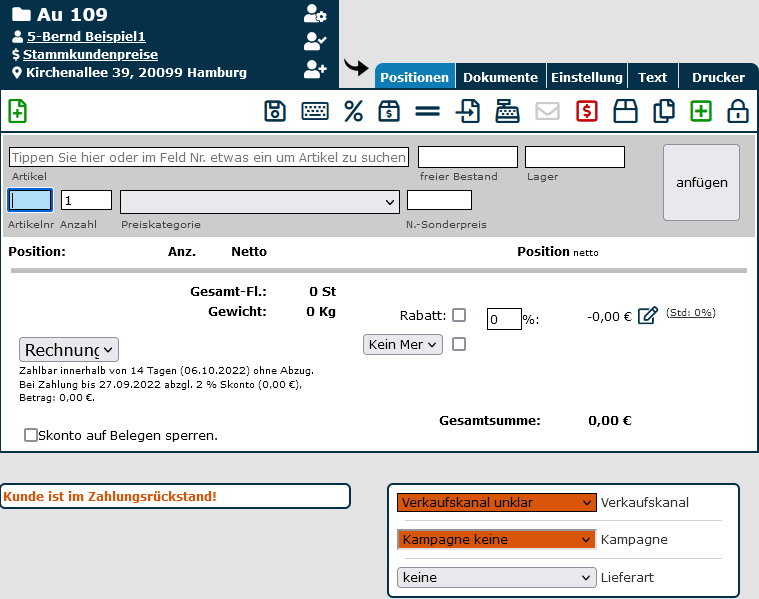The image size is (759, 599).
Task: Click the percent discount icon
Action: (353, 111)
